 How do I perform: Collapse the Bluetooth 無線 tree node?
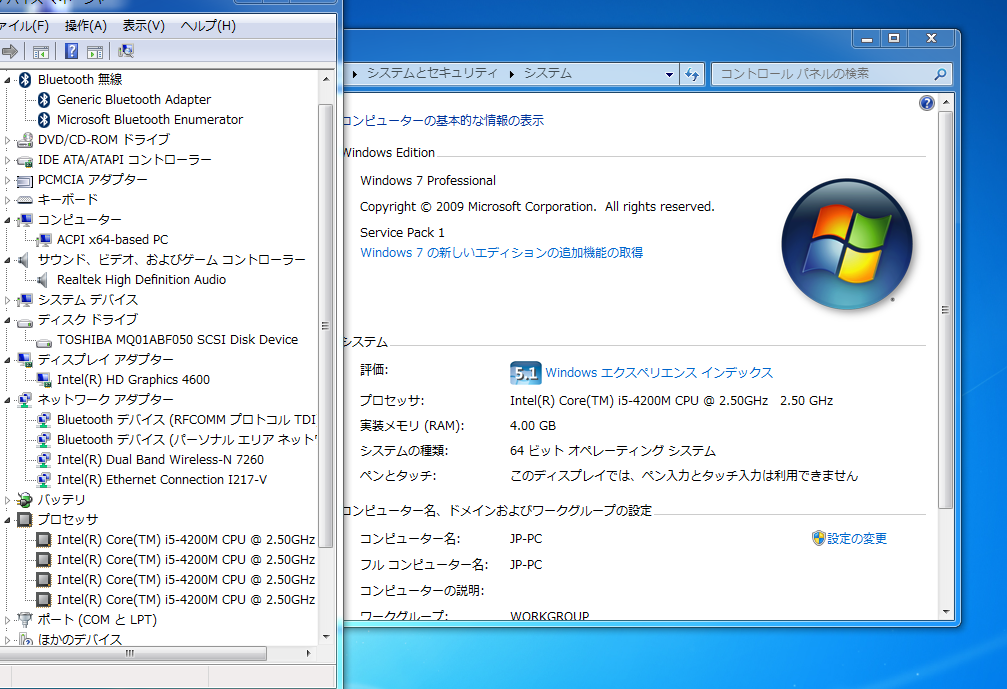(8, 80)
